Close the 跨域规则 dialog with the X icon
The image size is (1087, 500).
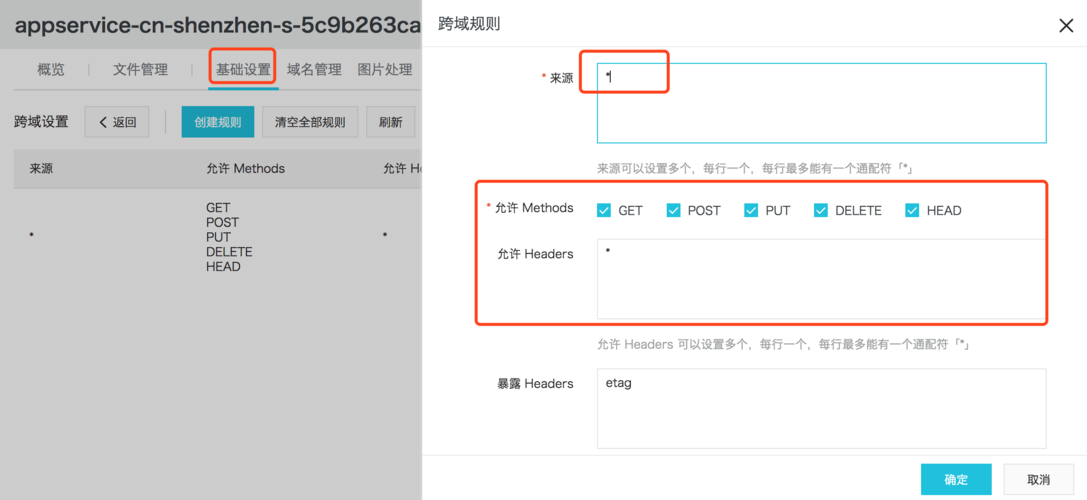[x=1066, y=26]
